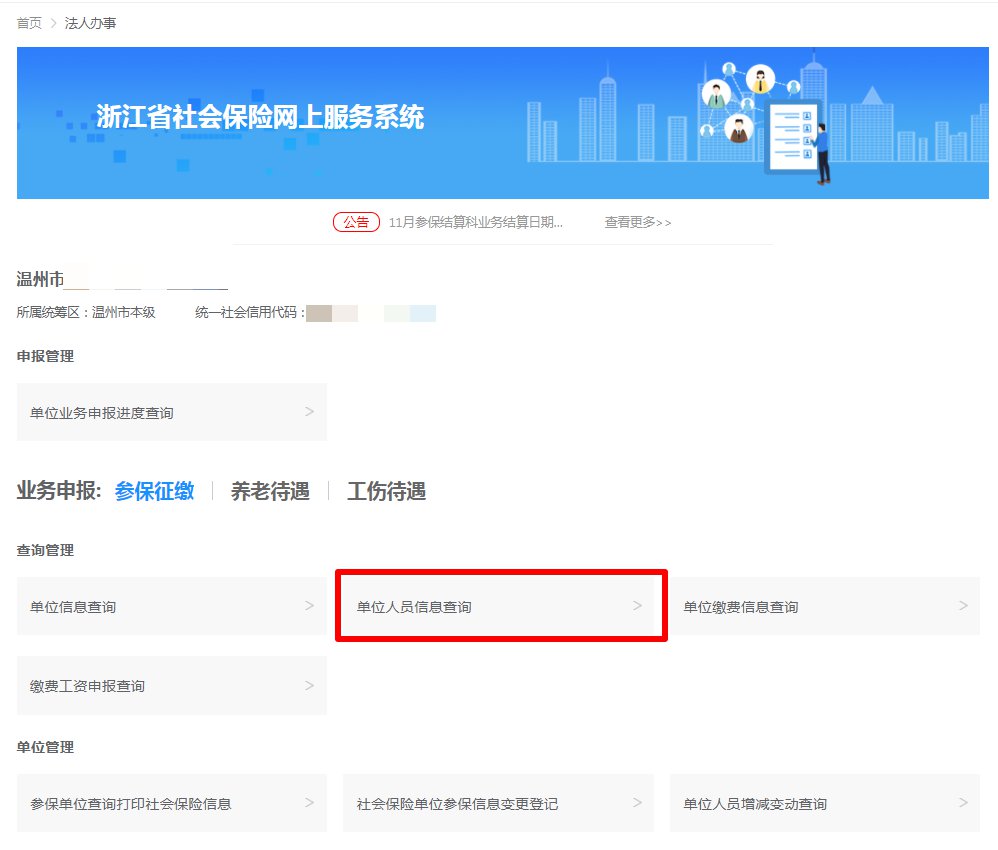The height and width of the screenshot is (850, 998).
Task: Open 参保单位查询打印社会保险信息
Action: [131, 803]
